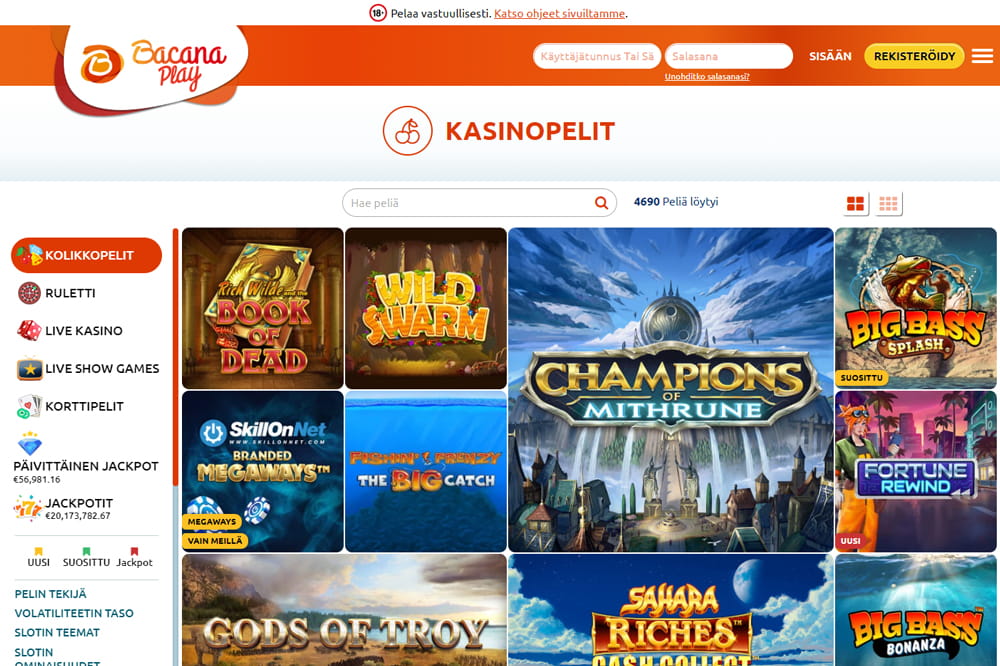
Task: Click the REKISTERÖIDY button
Action: [914, 56]
